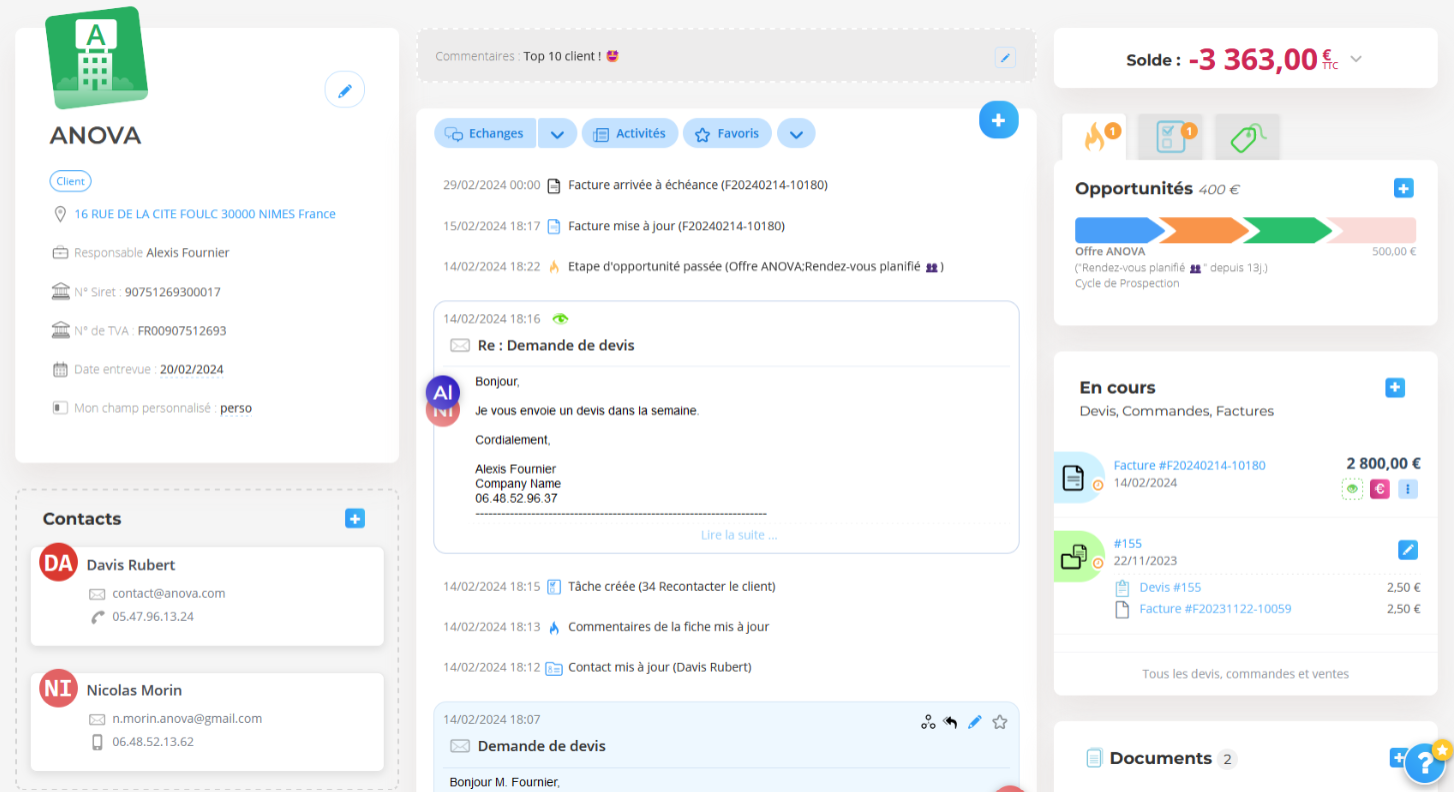Click the Solde amount -3 363,00 €
Viewport: 1455px width, 792px height.
[1264, 59]
